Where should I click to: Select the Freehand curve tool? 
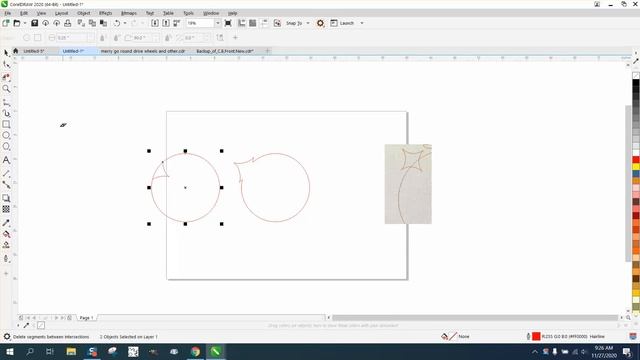6,102
